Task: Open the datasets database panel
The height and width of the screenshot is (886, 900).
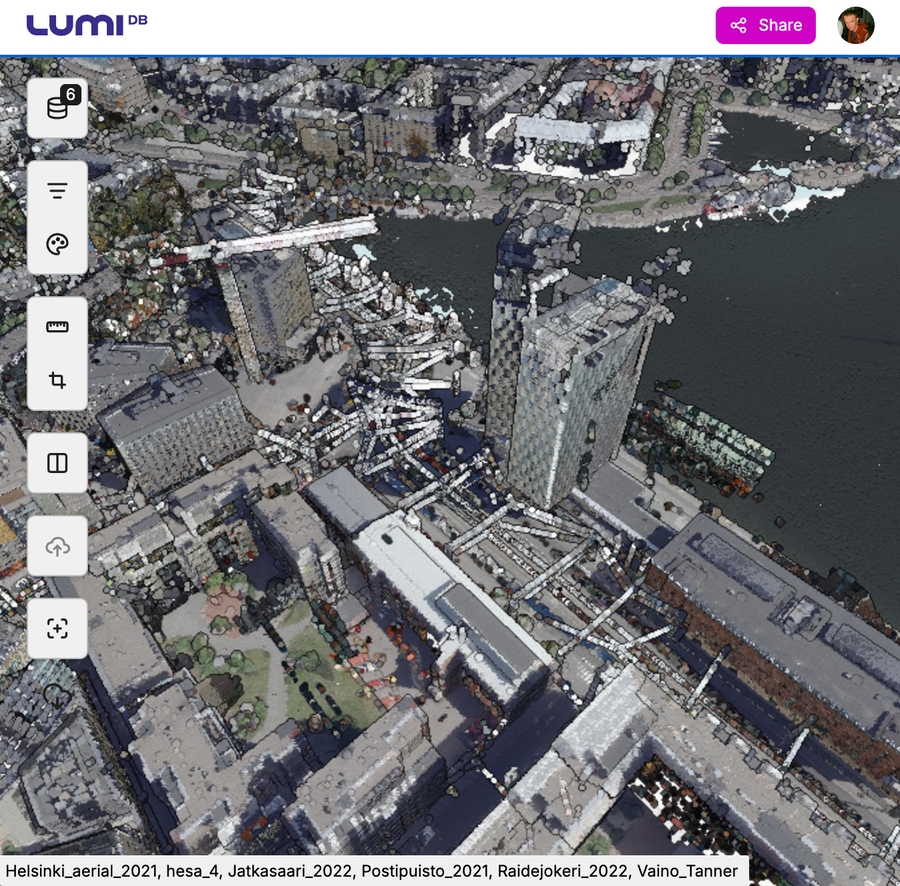Action: 56,108
